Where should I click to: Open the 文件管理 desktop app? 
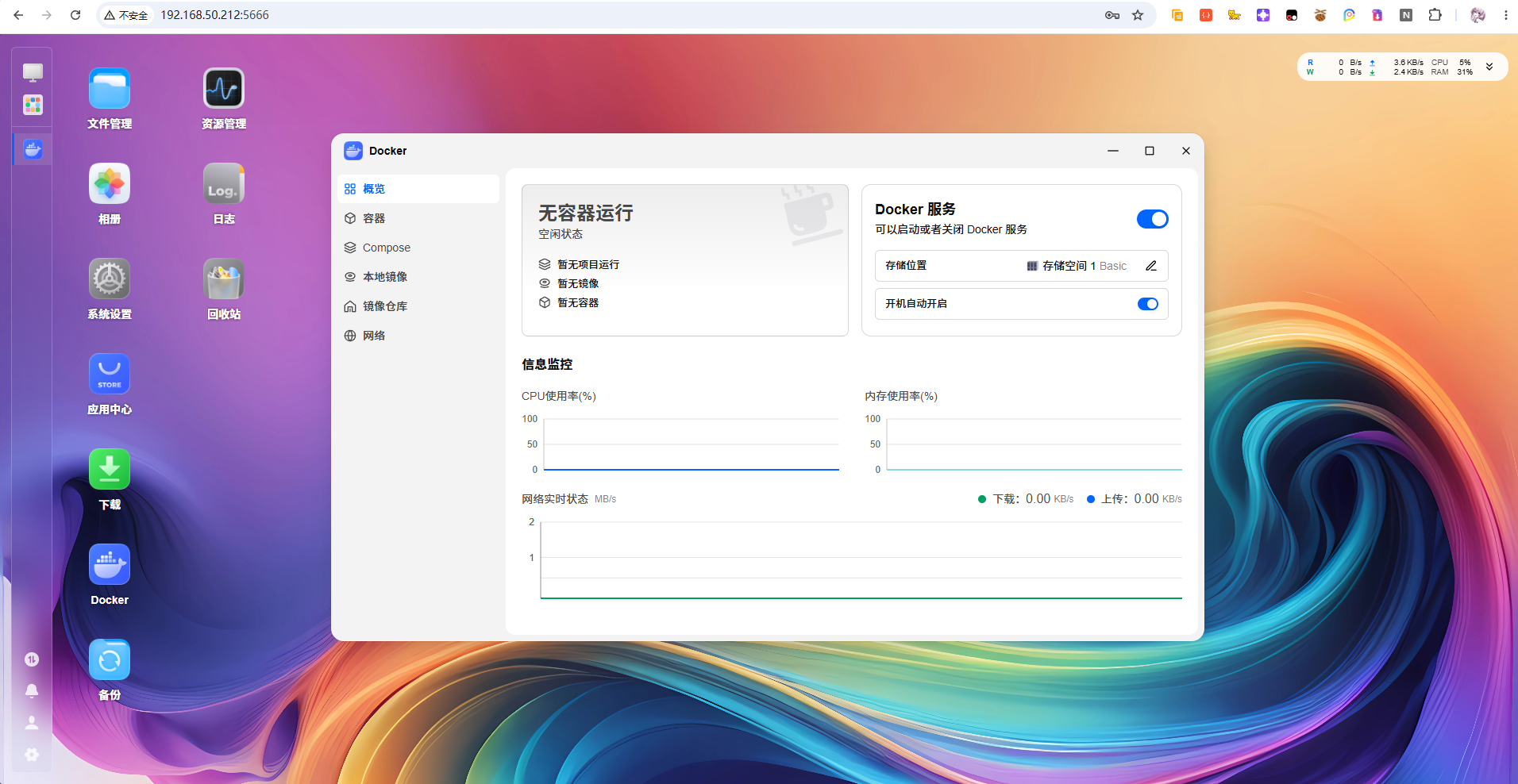coord(110,88)
